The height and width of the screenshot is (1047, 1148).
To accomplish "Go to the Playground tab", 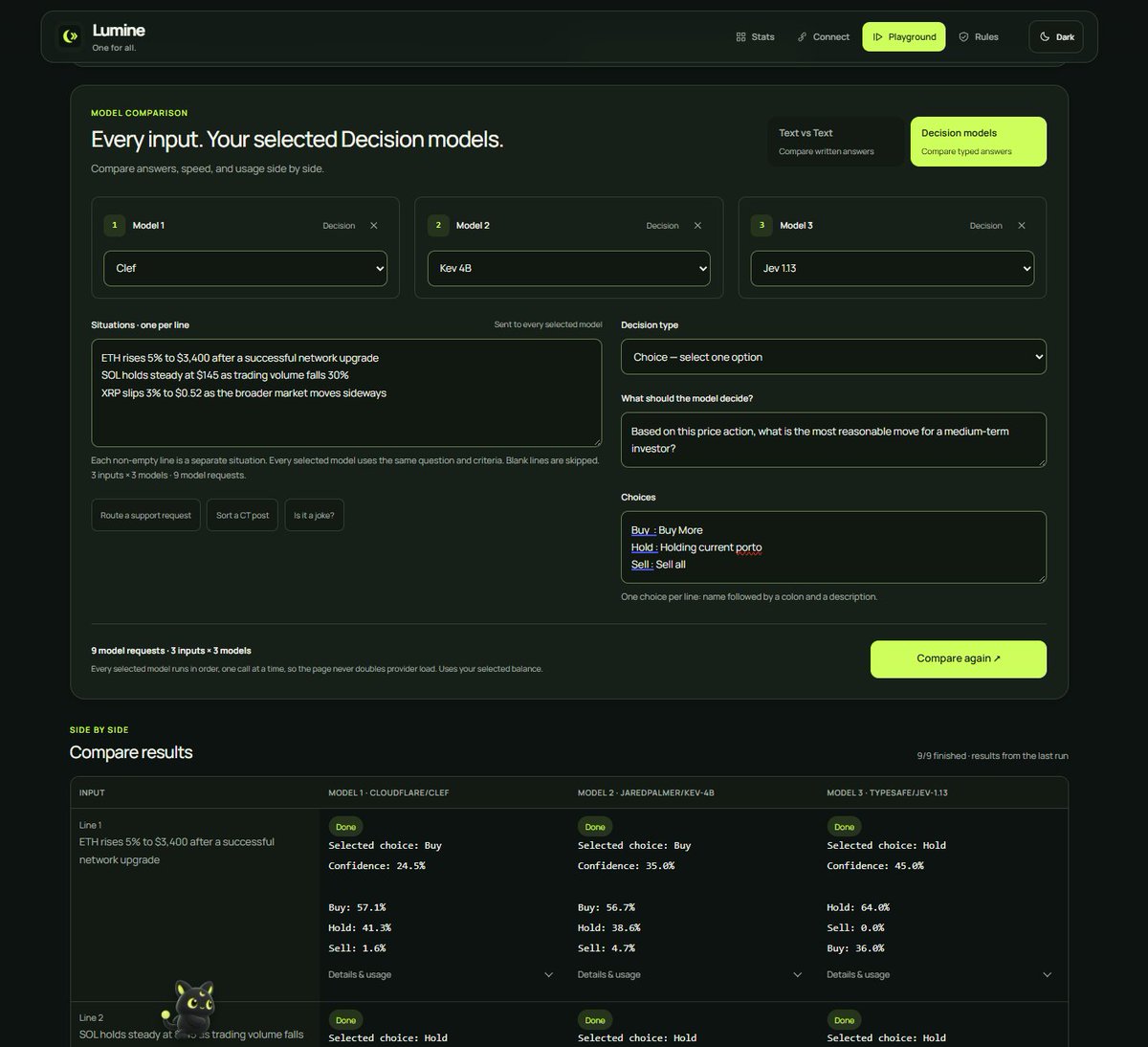I will click(904, 37).
